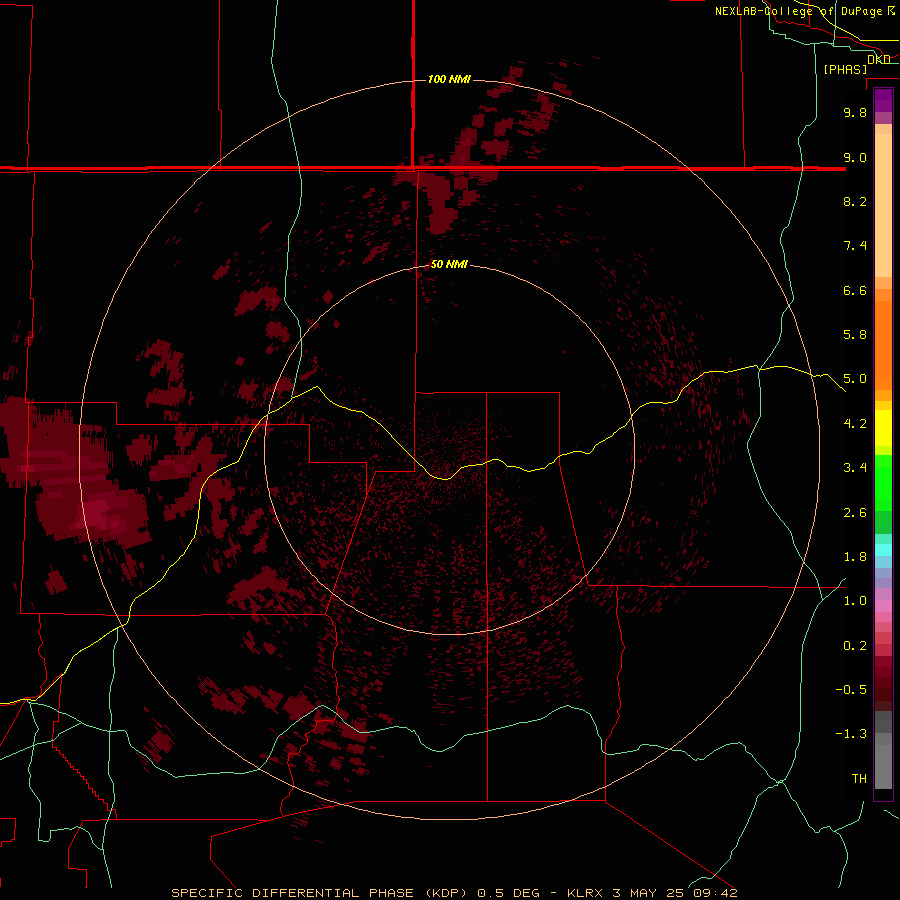Image resolution: width=900 pixels, height=900 pixels.
Task: Click the -1.3 scale value
Action: coord(851,734)
